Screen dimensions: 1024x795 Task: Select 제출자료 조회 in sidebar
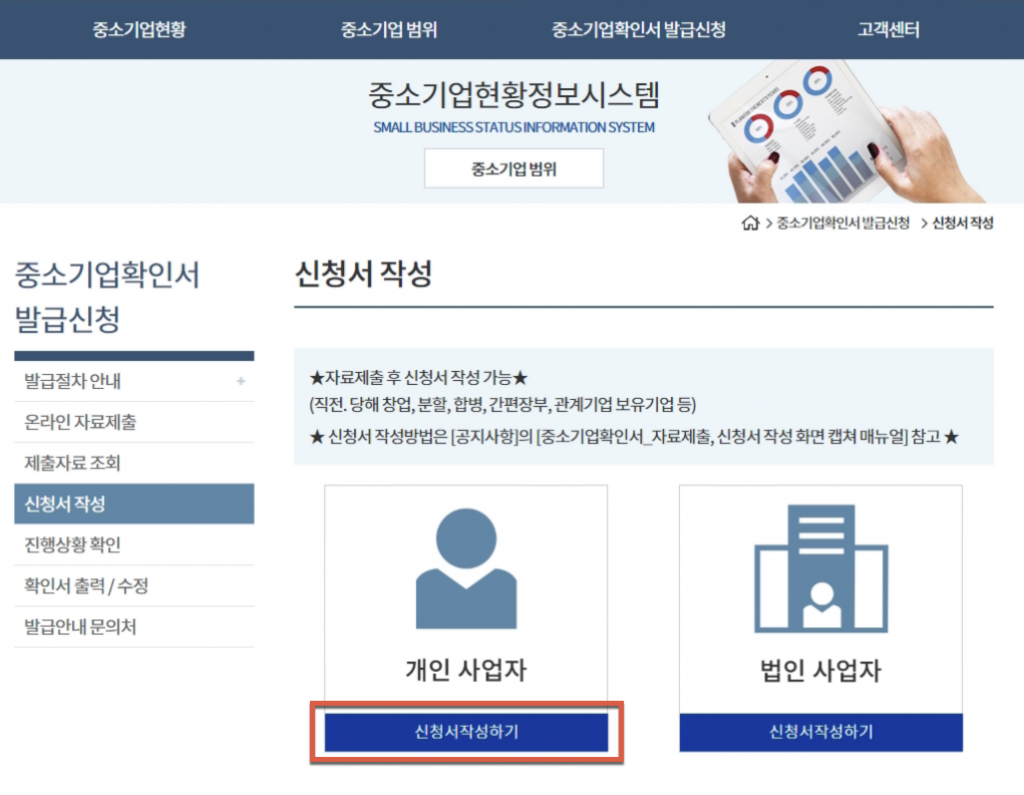click(72, 463)
